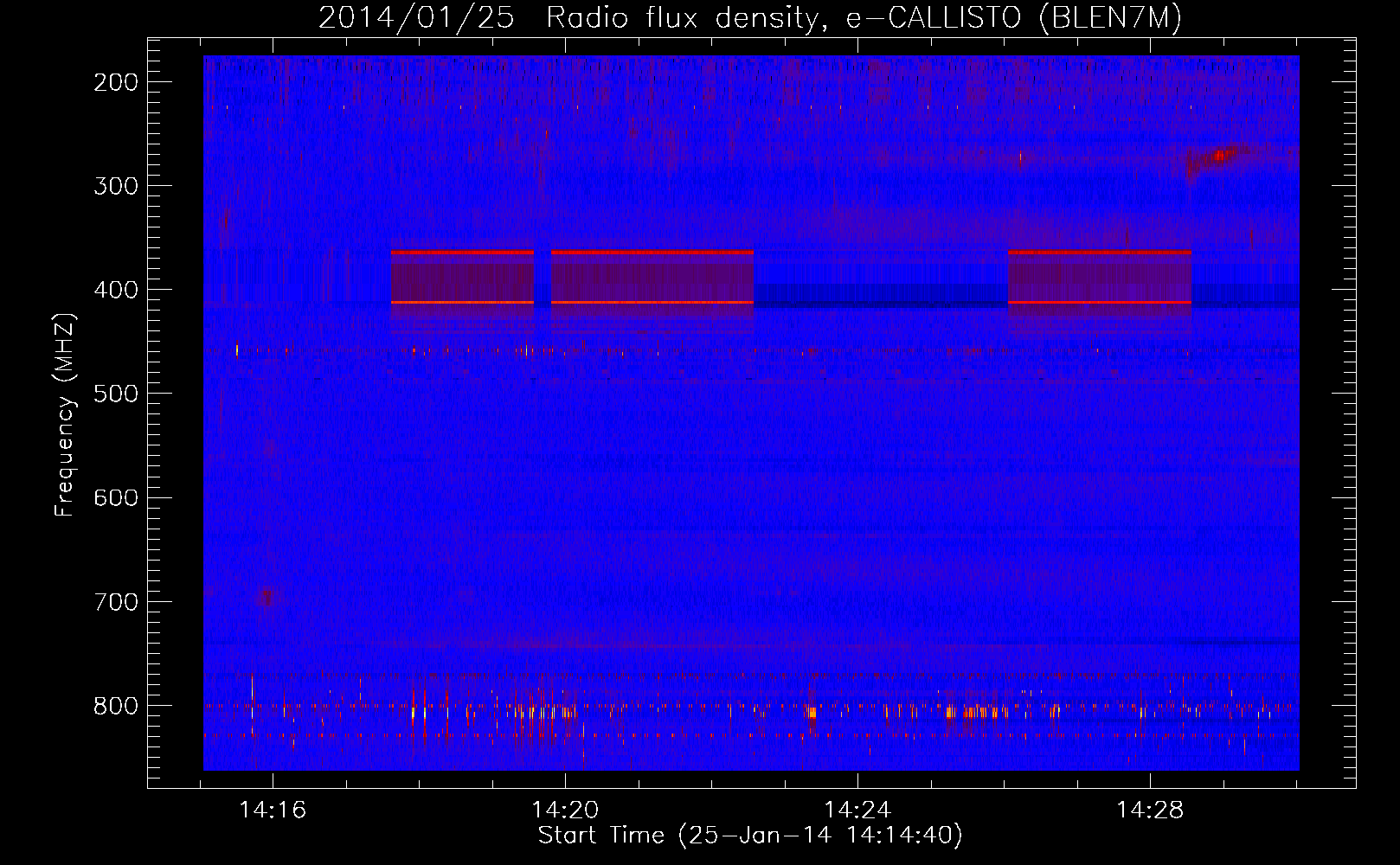Click the 400 frequency tick label
The height and width of the screenshot is (865, 1400).
[115, 290]
